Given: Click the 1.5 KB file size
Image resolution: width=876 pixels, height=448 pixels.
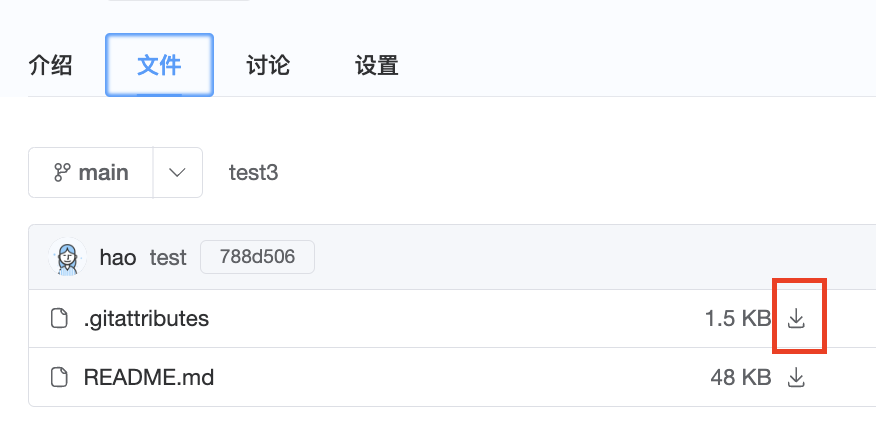Looking at the screenshot, I should point(737,319).
